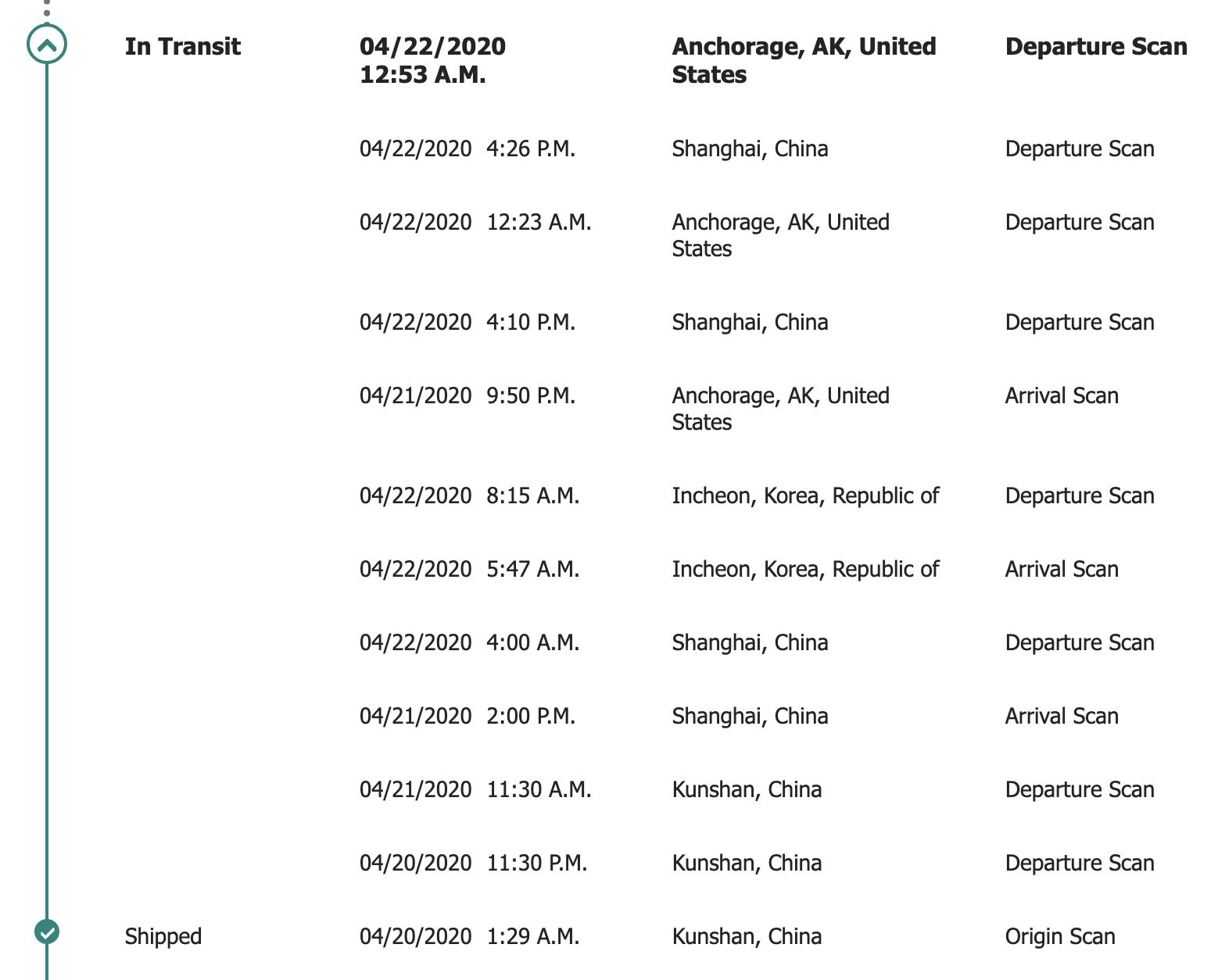The image size is (1218, 980).
Task: Select Incheon location in 8:15 A.M. row
Action: (x=804, y=495)
